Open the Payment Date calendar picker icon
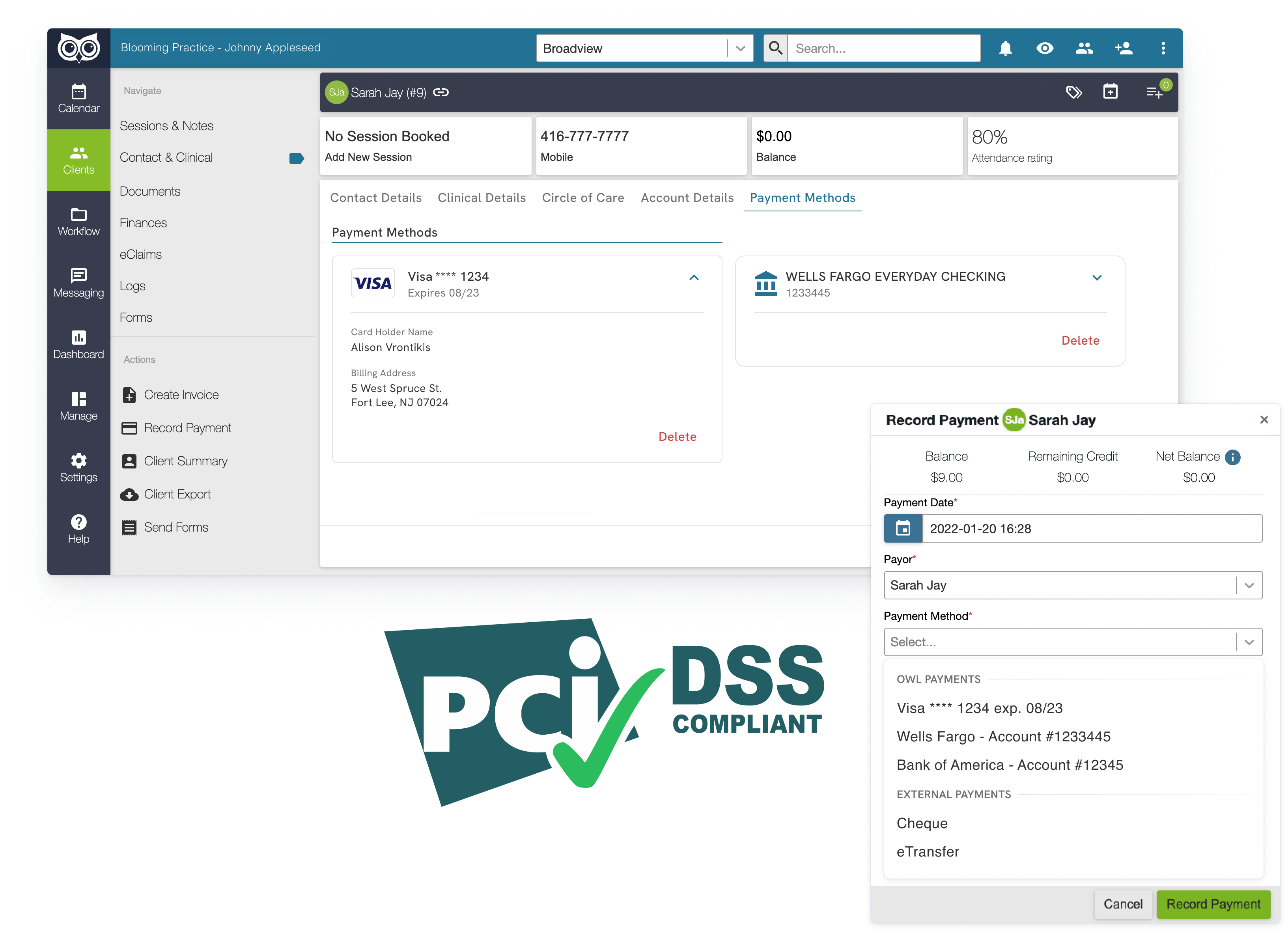This screenshot has height=933, width=1288. point(903,528)
